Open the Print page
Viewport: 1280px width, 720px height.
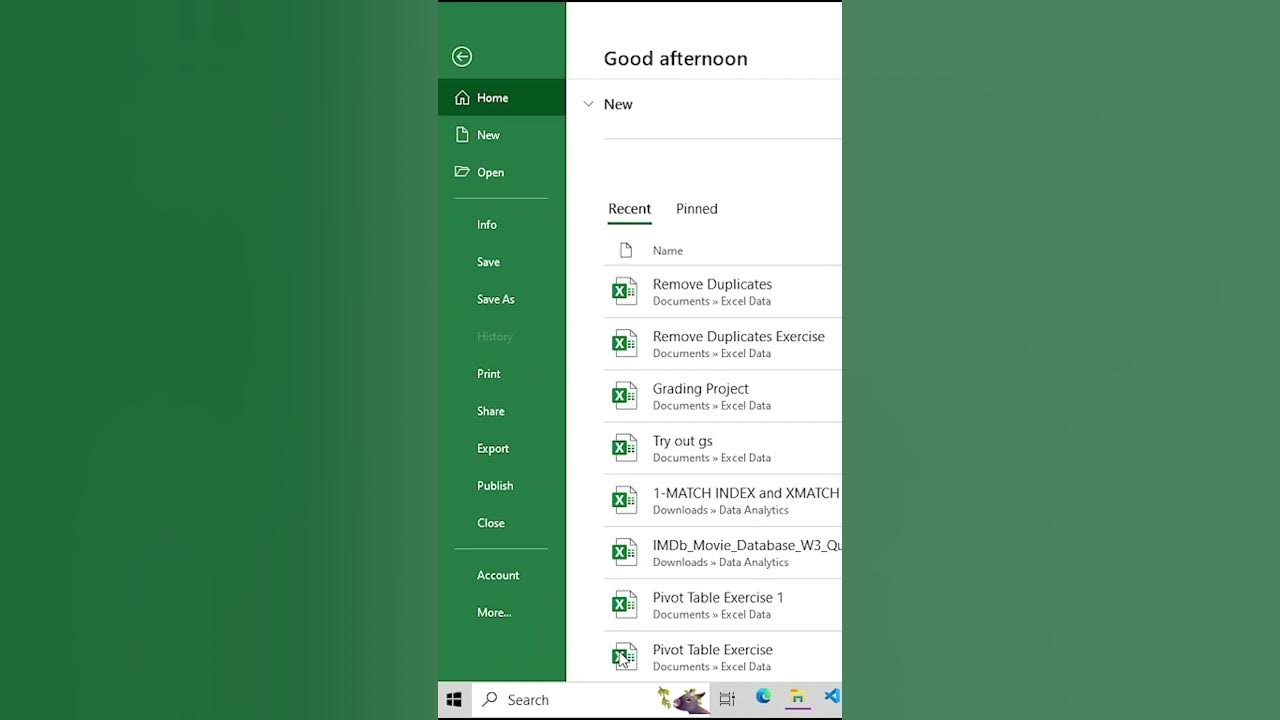click(489, 374)
